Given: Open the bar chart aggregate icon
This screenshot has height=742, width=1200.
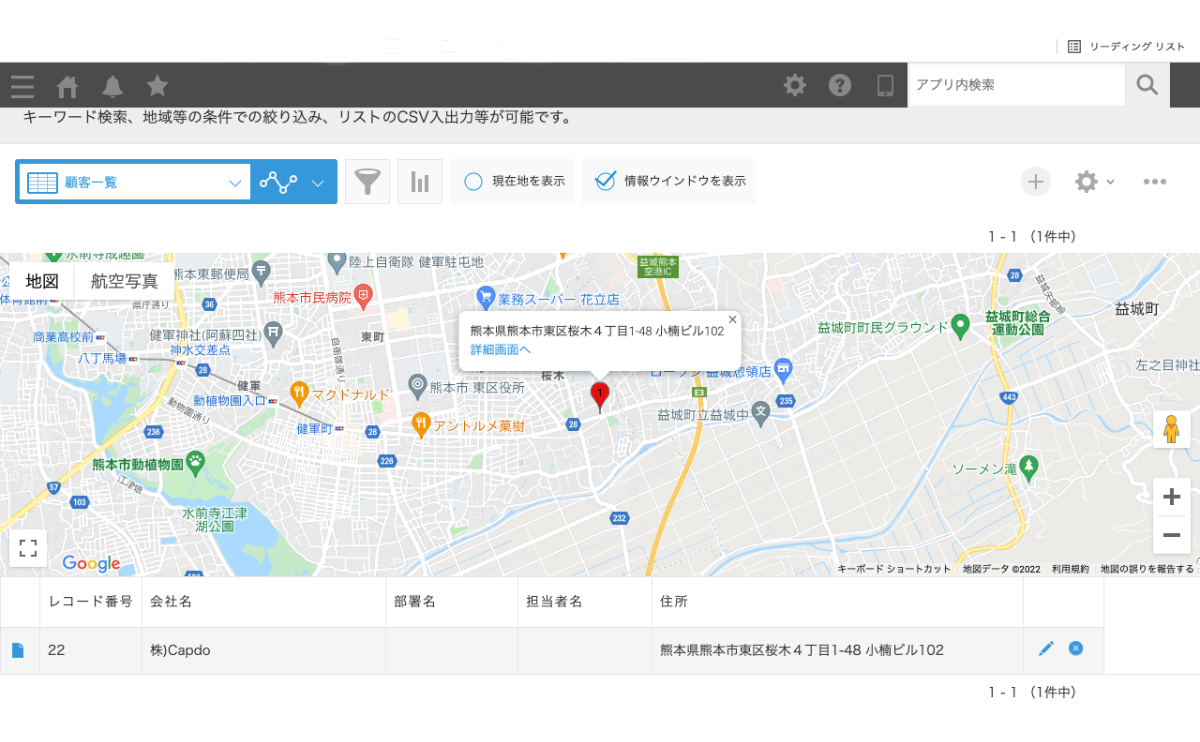Looking at the screenshot, I should pyautogui.click(x=420, y=182).
